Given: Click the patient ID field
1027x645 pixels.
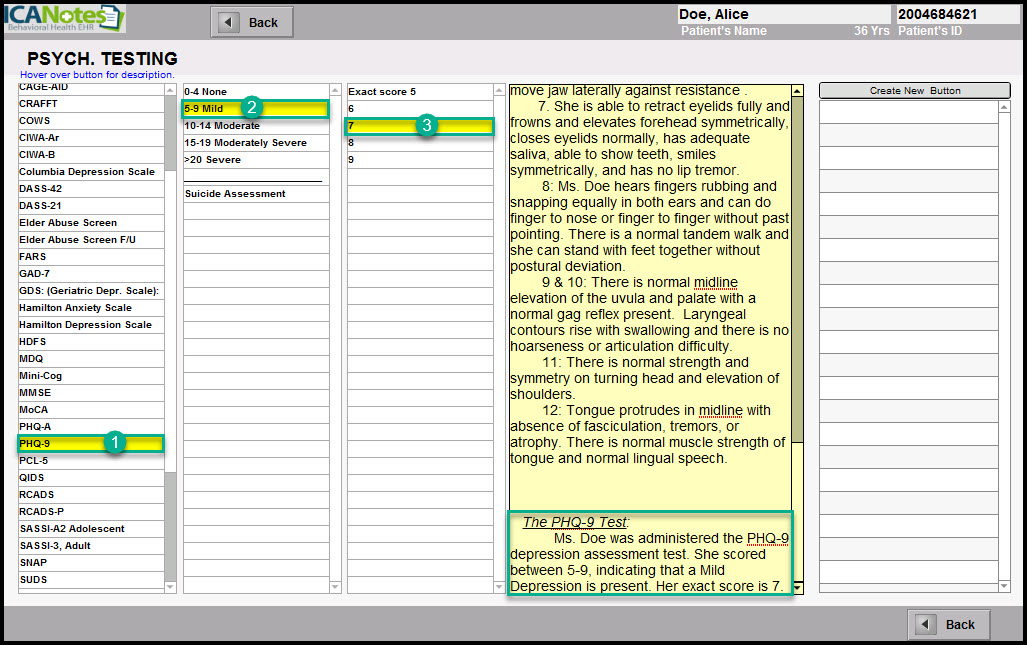Looking at the screenshot, I should 957,14.
